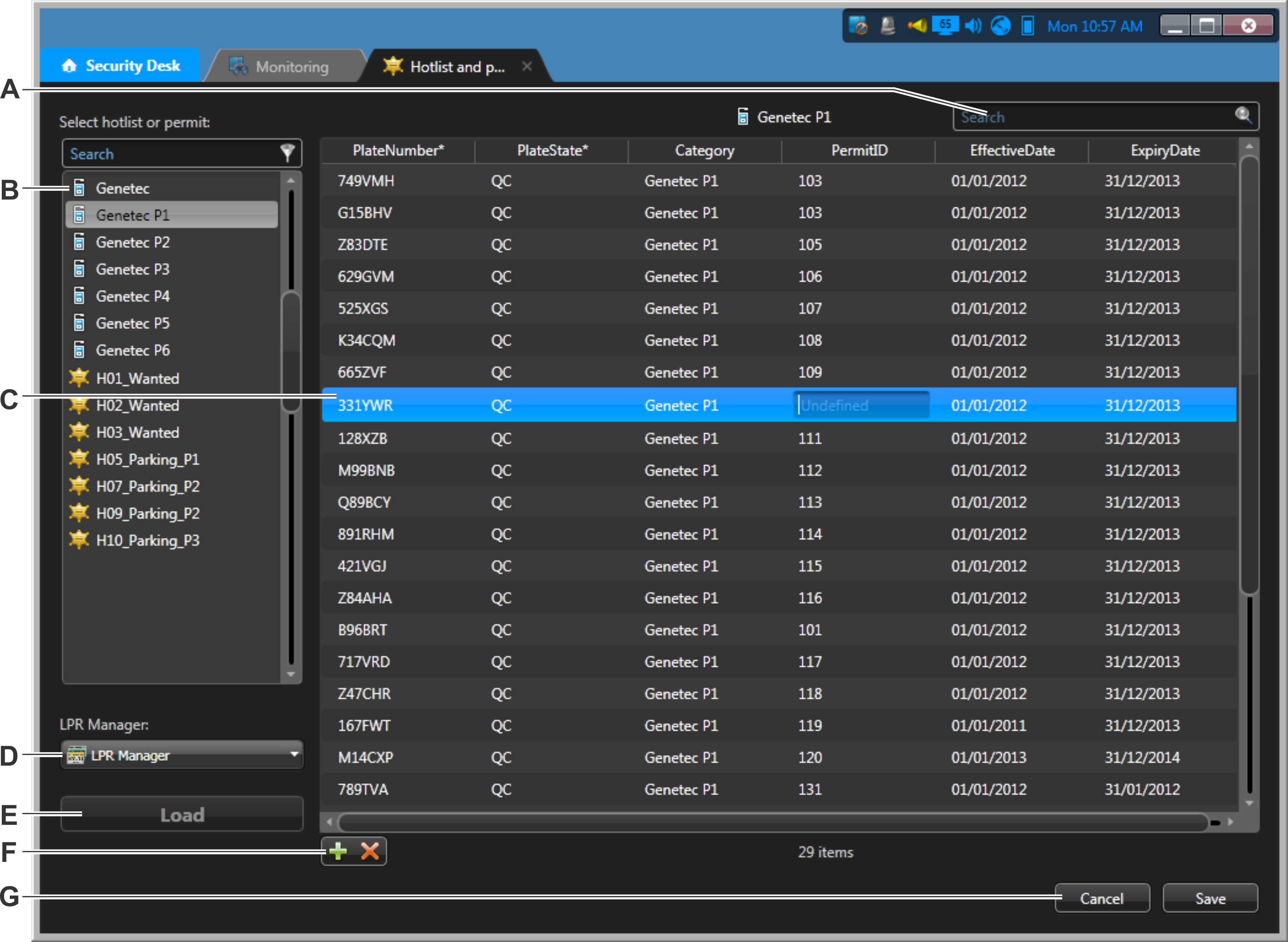Click the permit icon beside Genetec P5
The width and height of the screenshot is (1288, 942).
point(79,323)
